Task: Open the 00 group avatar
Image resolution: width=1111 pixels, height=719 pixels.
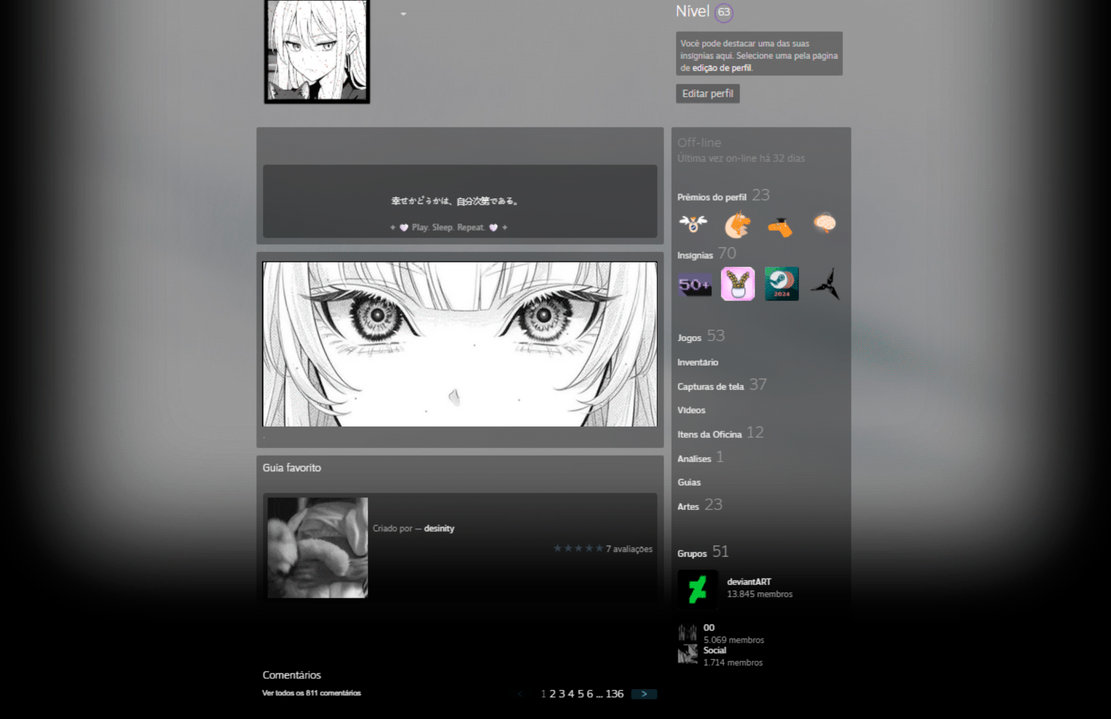Action: (x=687, y=633)
